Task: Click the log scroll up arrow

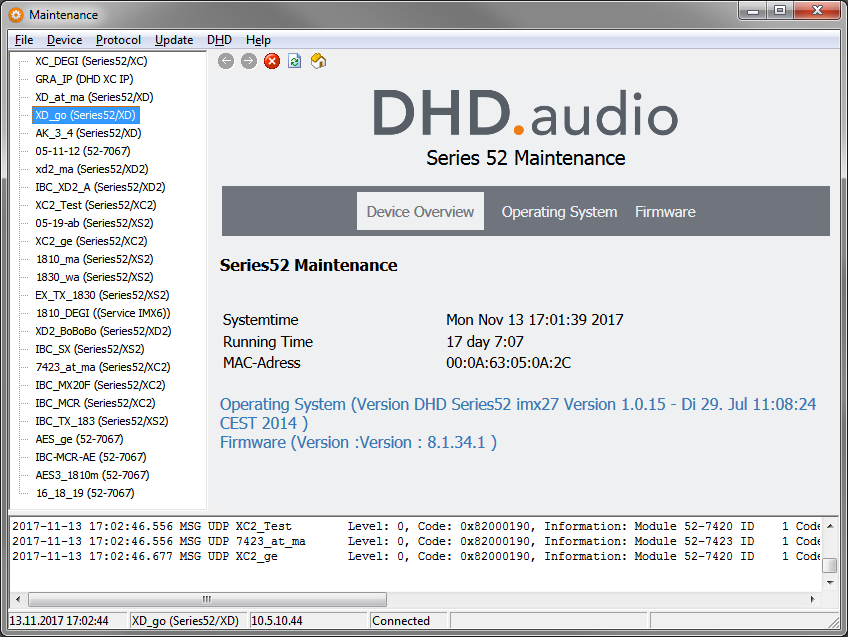Action: 830,526
